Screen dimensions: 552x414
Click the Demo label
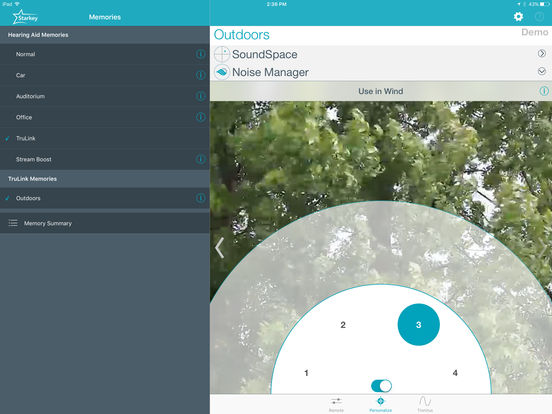point(534,32)
